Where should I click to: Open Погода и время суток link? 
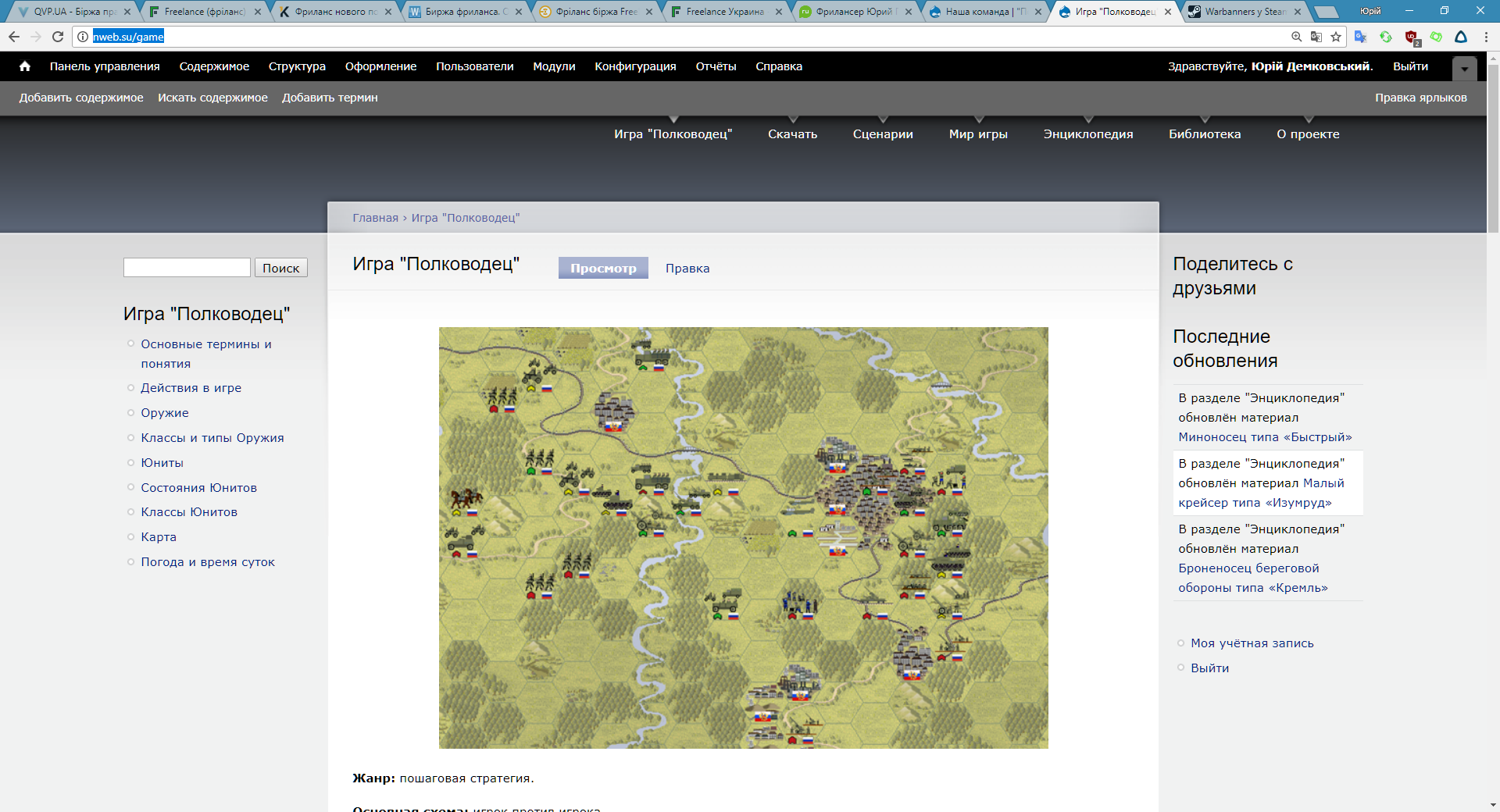point(208,562)
